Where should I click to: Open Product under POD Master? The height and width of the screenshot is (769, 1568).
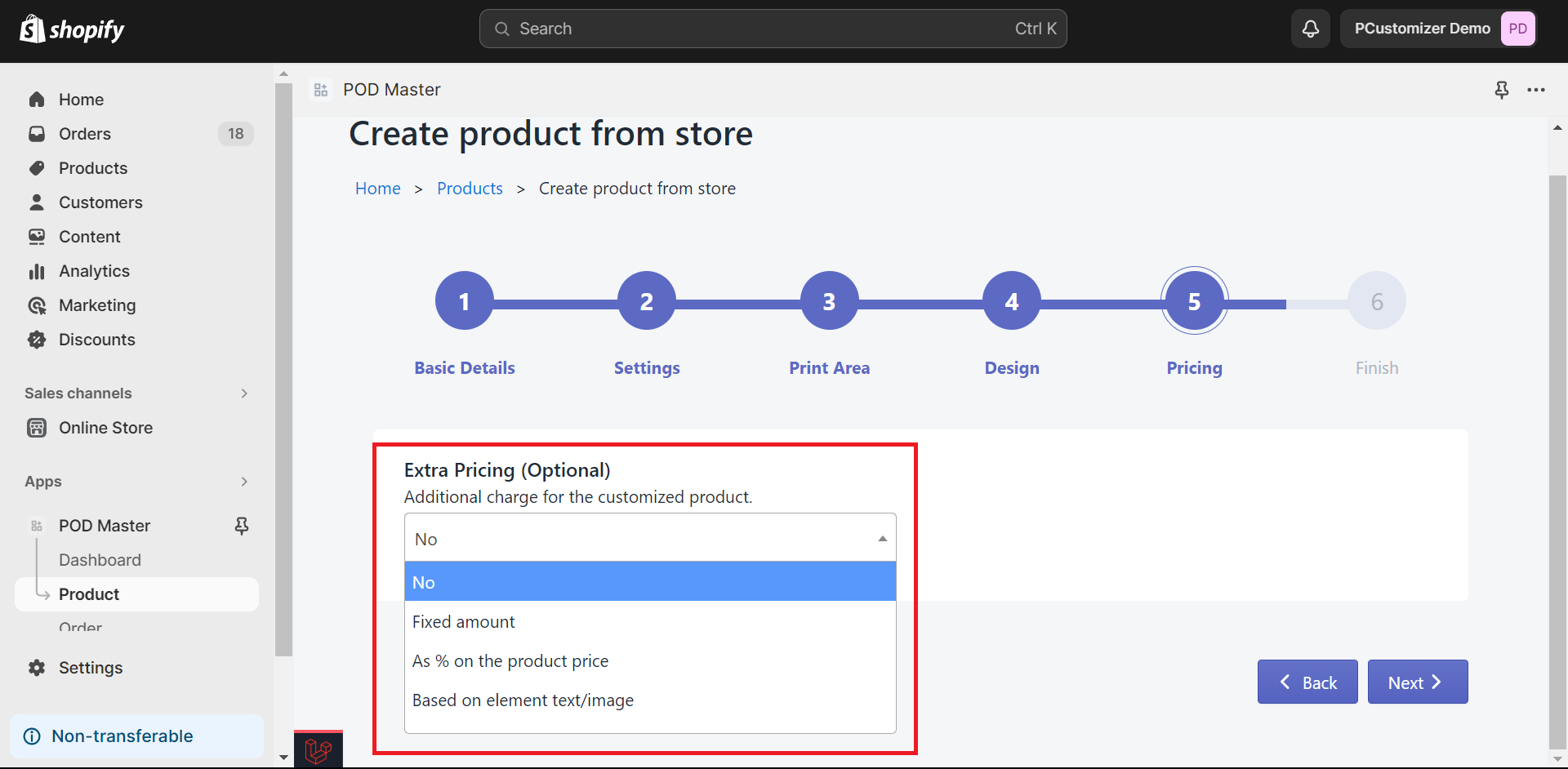point(136,594)
